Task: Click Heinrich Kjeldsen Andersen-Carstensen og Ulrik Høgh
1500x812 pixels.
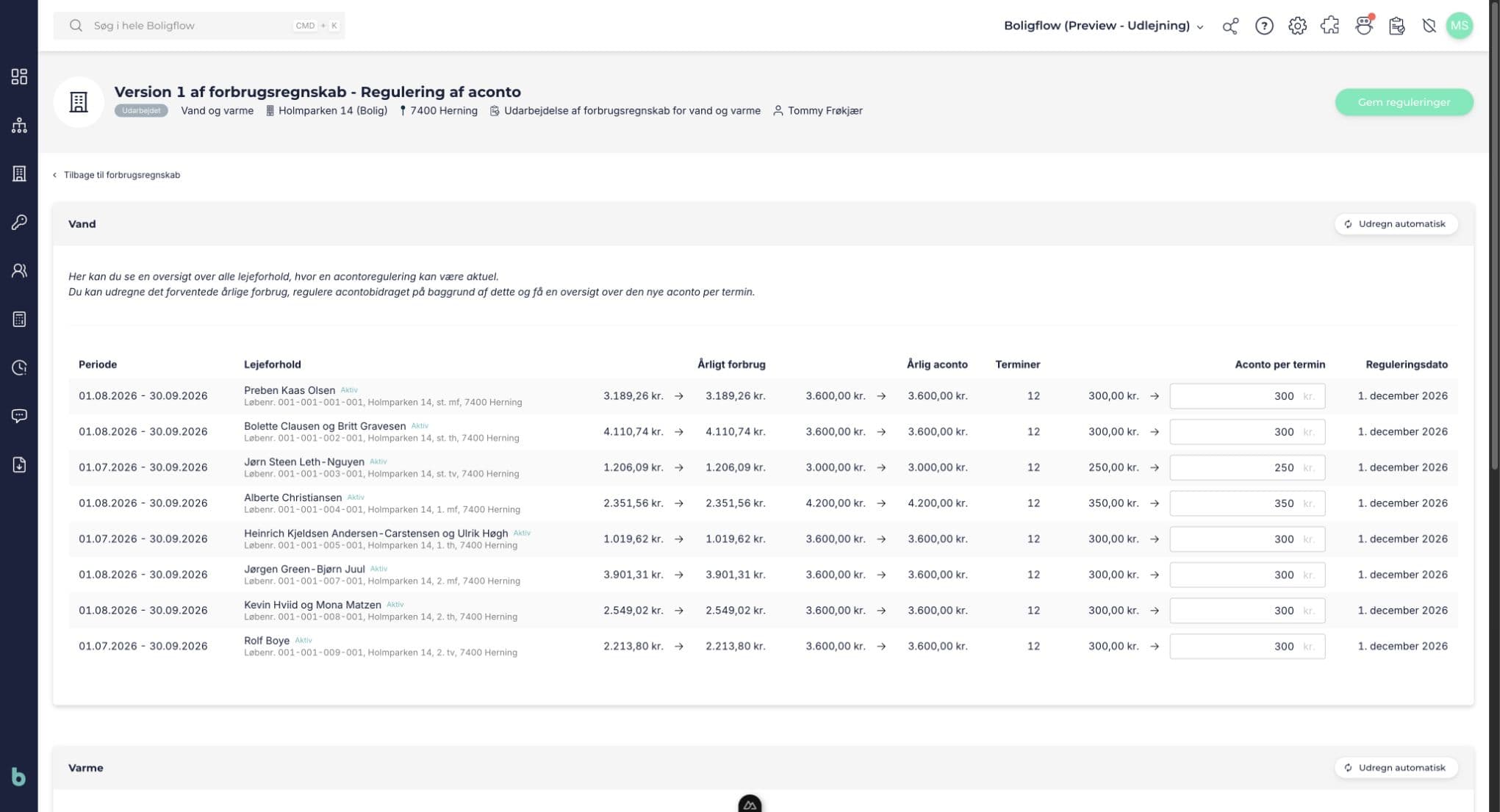Action: (376, 533)
